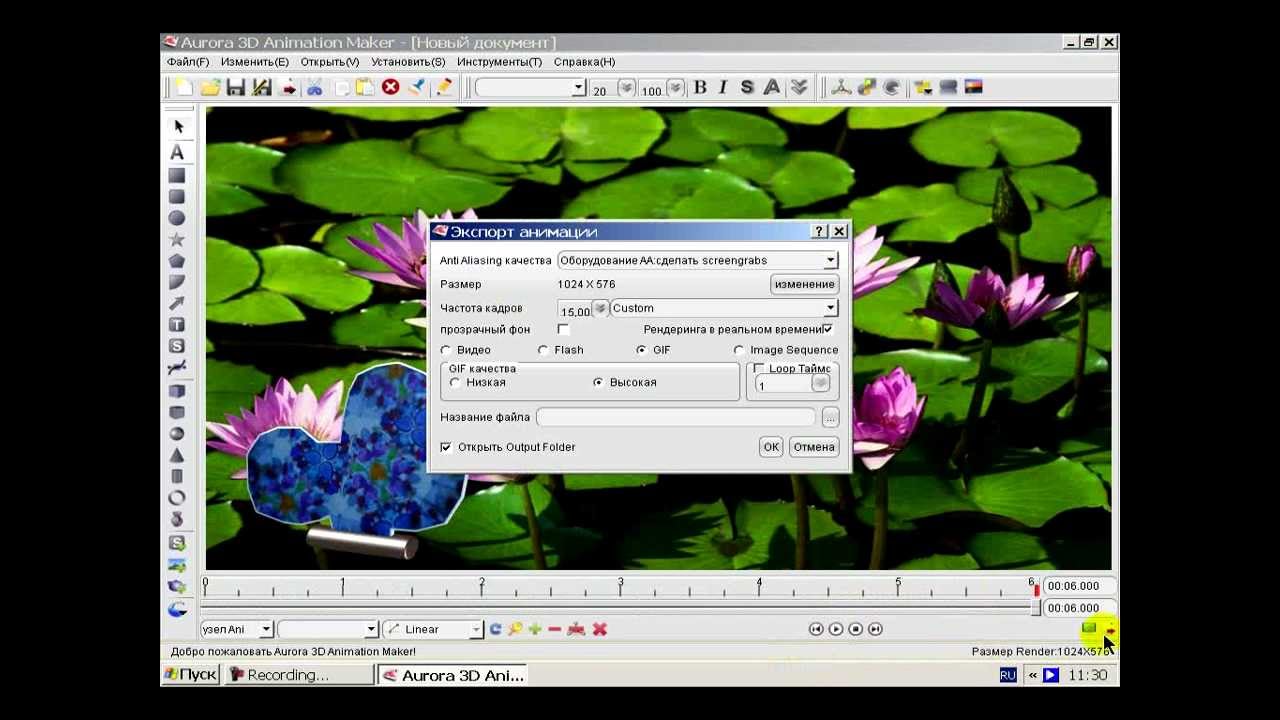The height and width of the screenshot is (720, 1280).
Task: Click the red minus remove keyframe icon
Action: pos(555,629)
